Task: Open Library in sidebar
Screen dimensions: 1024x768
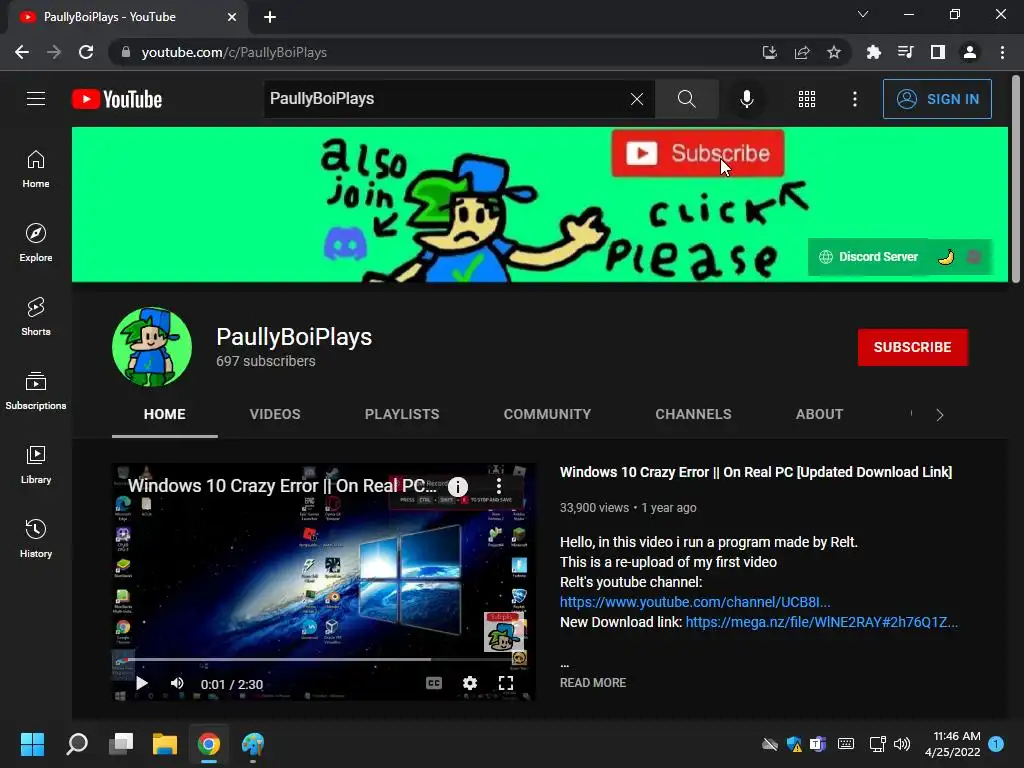Action: coord(36,464)
